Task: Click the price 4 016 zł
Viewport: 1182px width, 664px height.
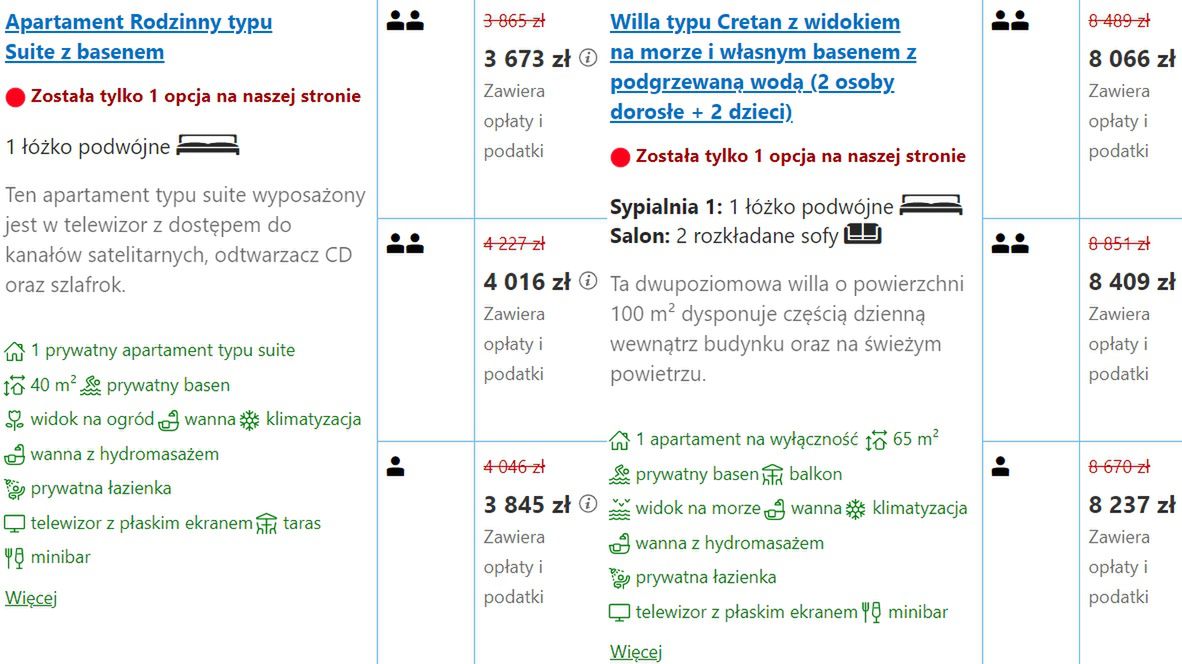Action: pyautogui.click(x=527, y=282)
